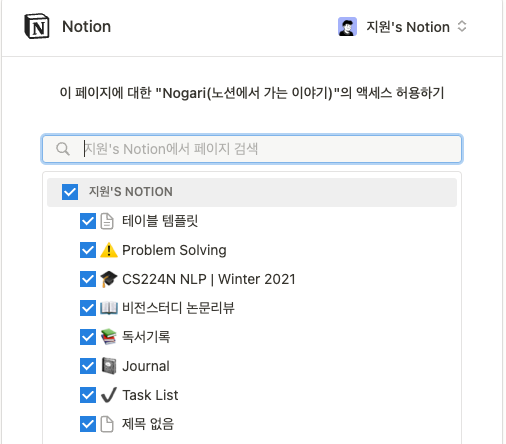Click the Task List checkmark icon
Viewport: 506px width, 444px height.
(109, 395)
